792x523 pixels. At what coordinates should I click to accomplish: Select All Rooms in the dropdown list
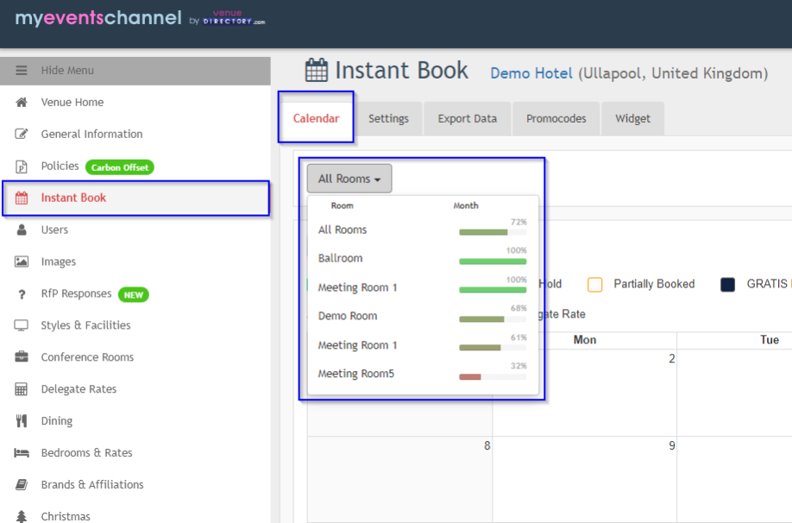pyautogui.click(x=342, y=230)
